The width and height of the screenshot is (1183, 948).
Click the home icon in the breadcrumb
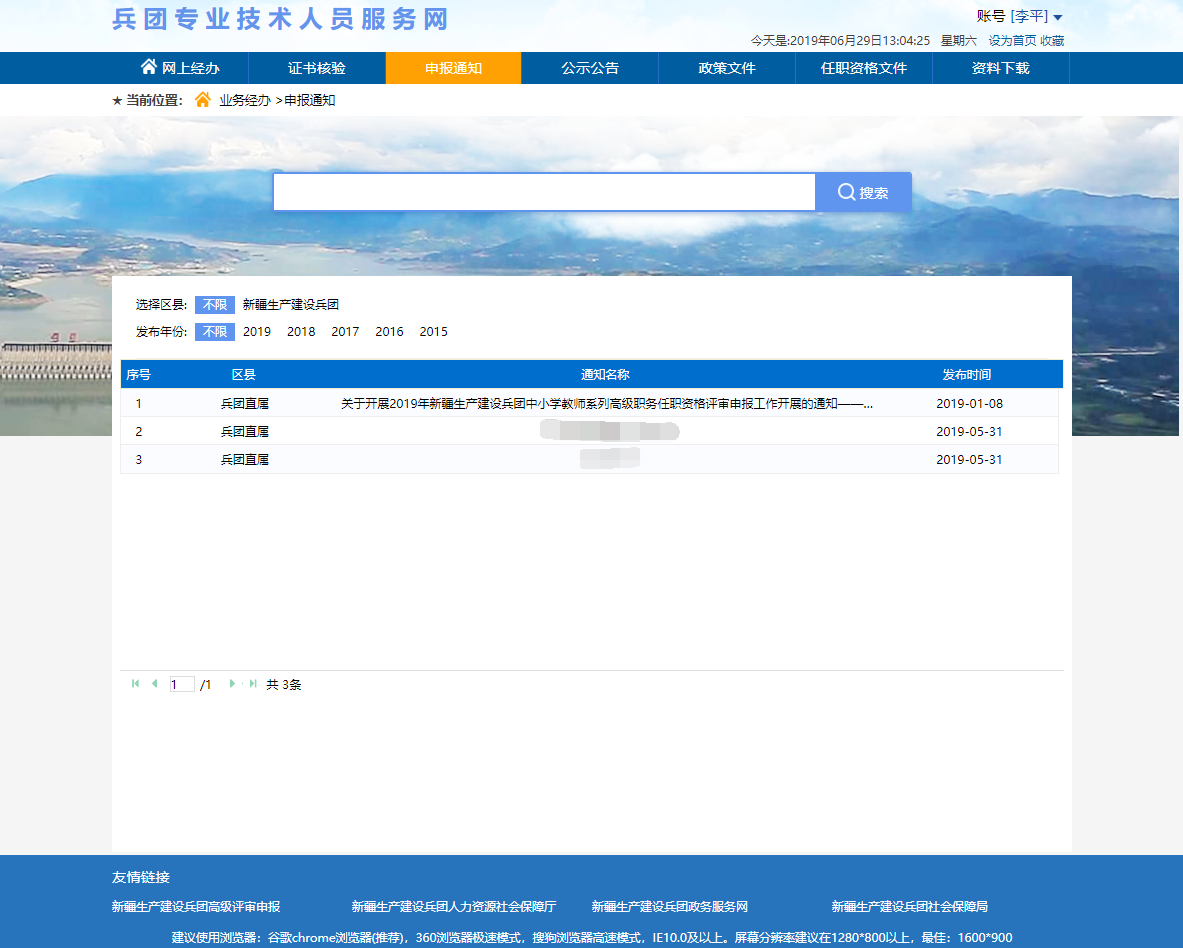[x=203, y=100]
